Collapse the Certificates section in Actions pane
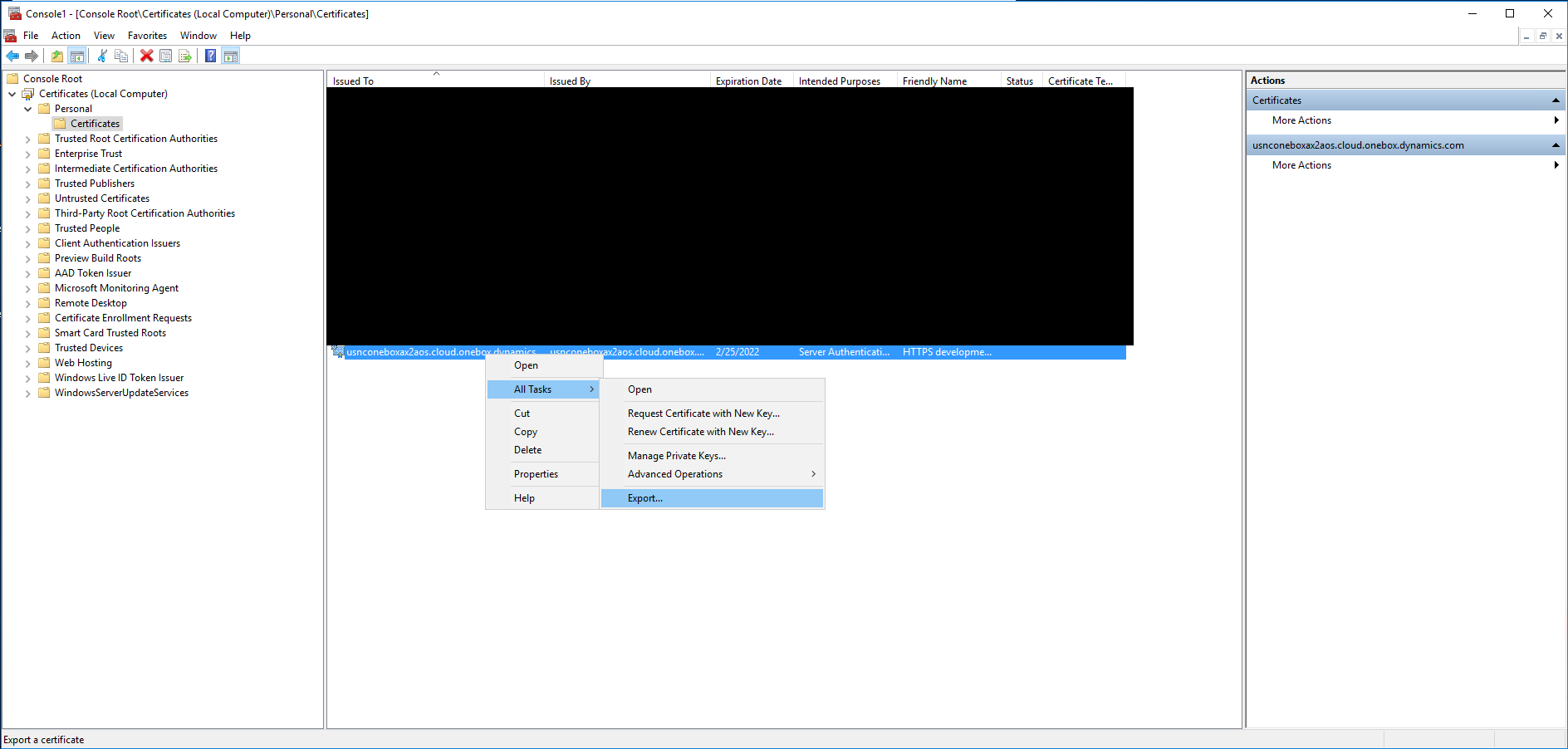The image size is (1568, 749). pyautogui.click(x=1556, y=100)
